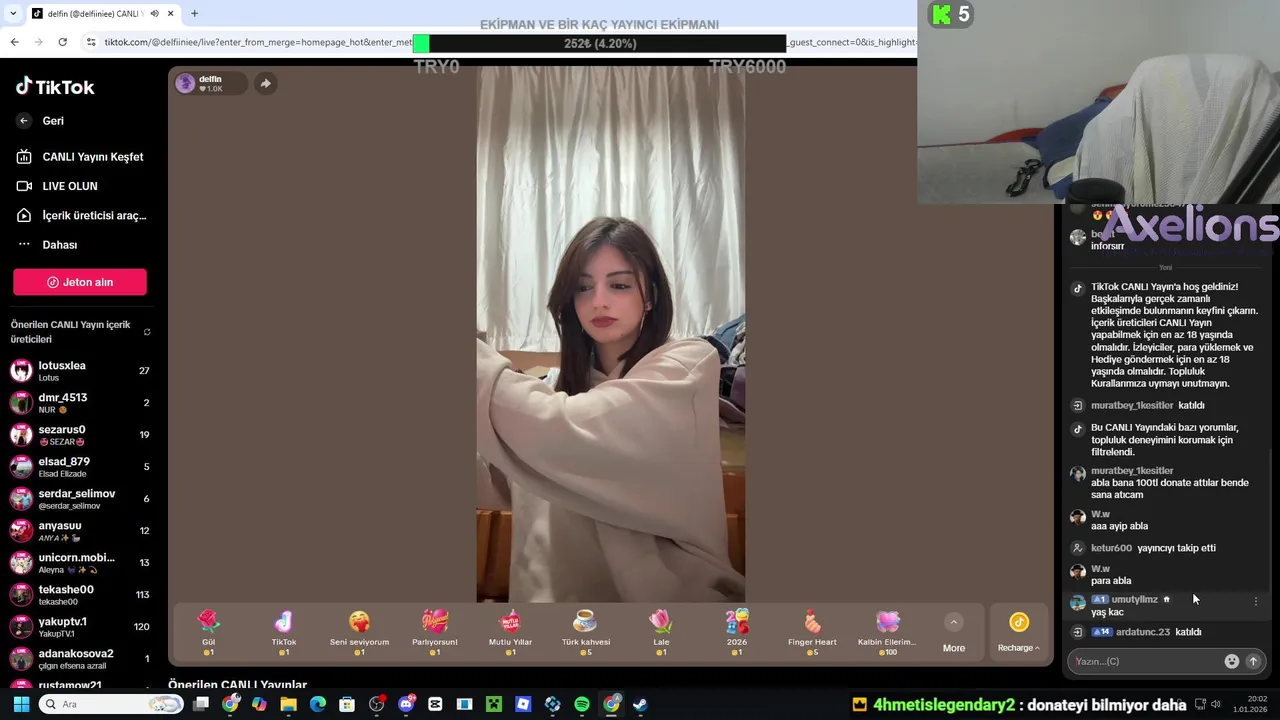Screen dimensions: 1280x720
Task: Send the Mutlu Yıllar gift
Action: pyautogui.click(x=510, y=633)
